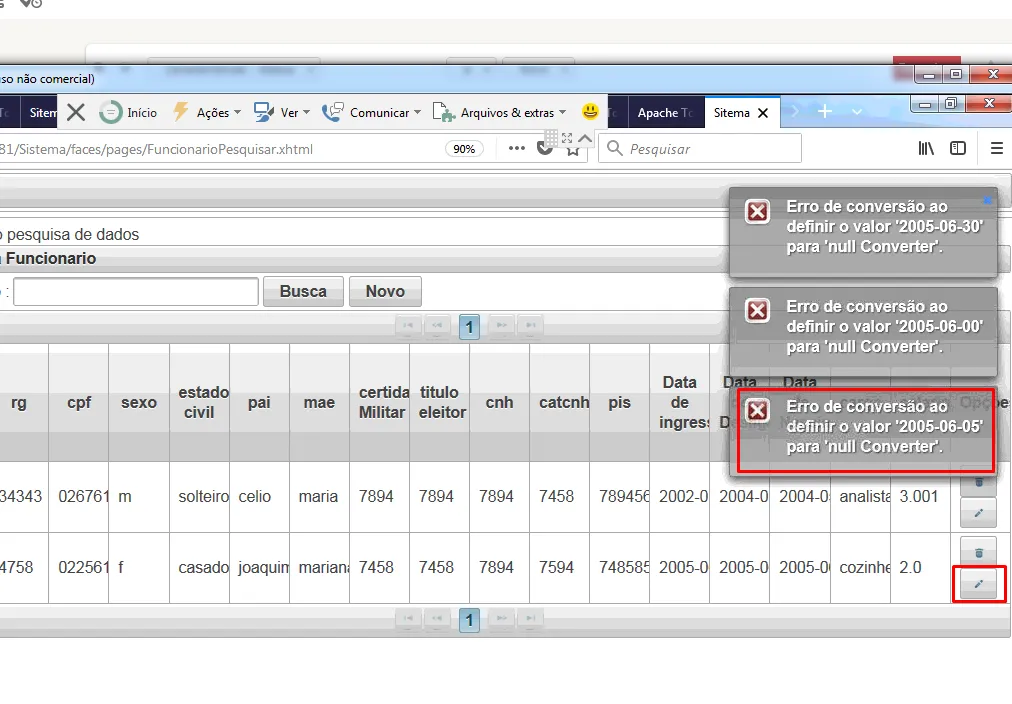Select the '3.001' salary cell
Screen dimensions: 1012x704
pos(920,497)
